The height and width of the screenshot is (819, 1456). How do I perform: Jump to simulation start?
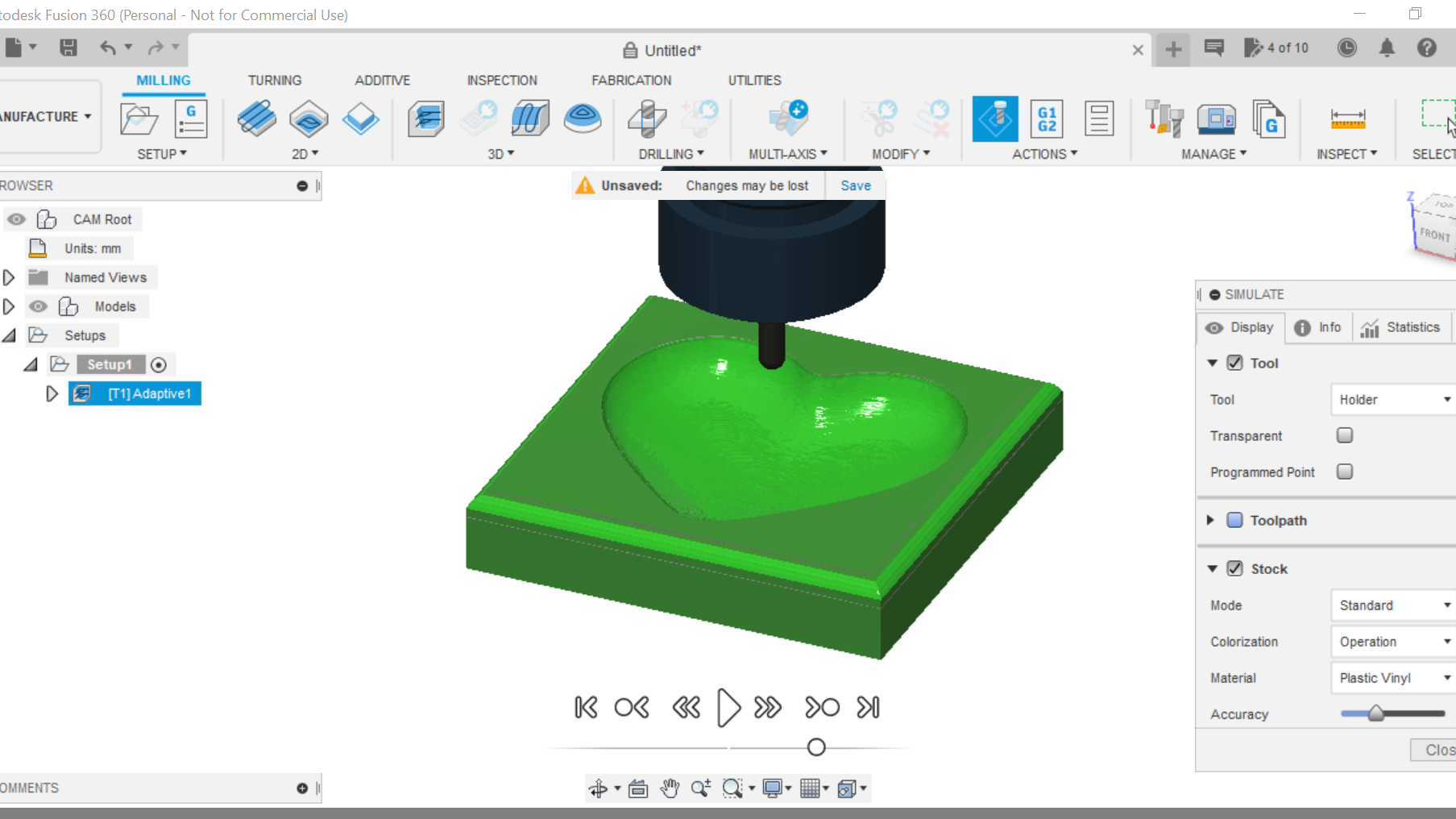pyautogui.click(x=586, y=708)
